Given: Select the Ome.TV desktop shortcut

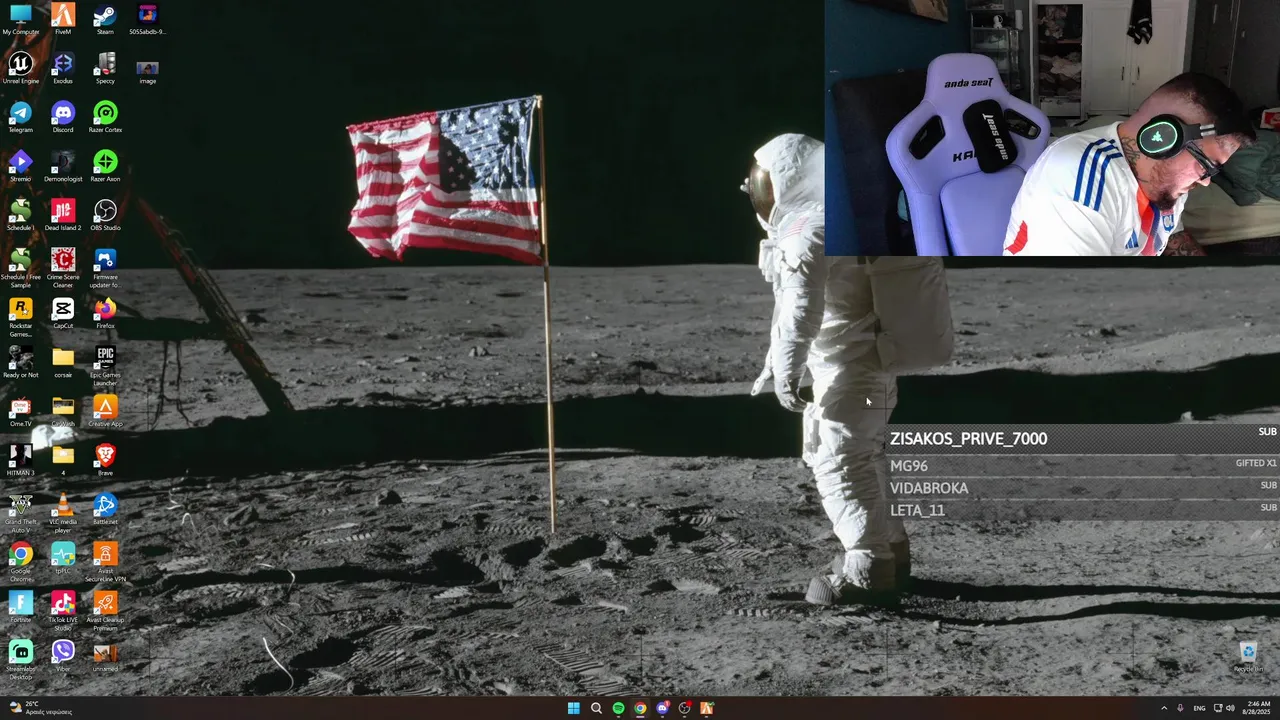Looking at the screenshot, I should coord(21,411).
